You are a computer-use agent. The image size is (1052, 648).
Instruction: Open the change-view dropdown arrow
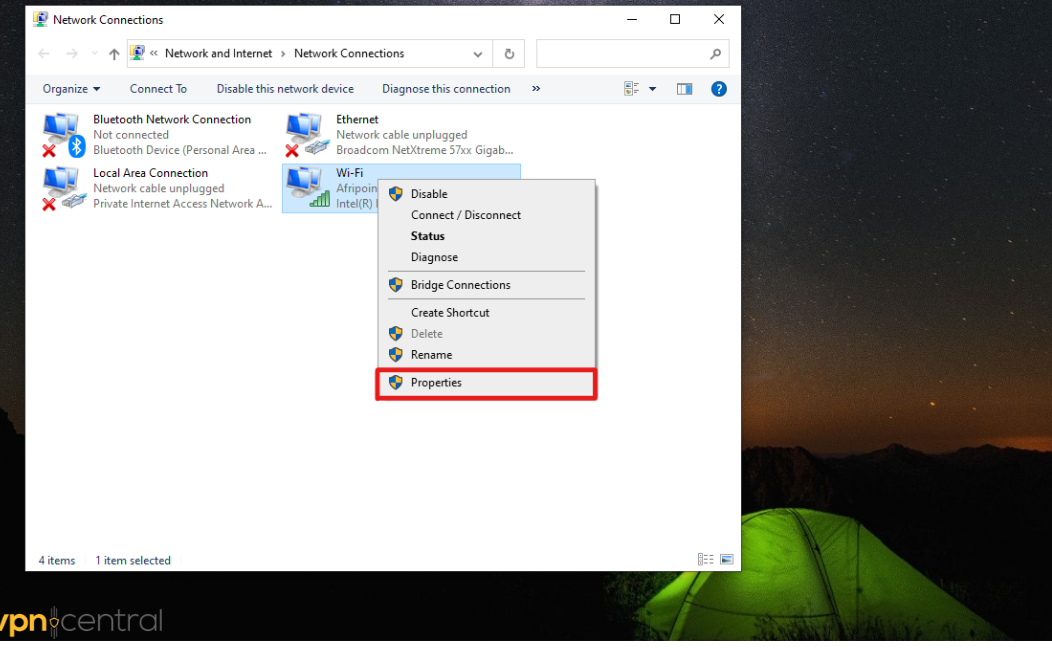tap(652, 88)
